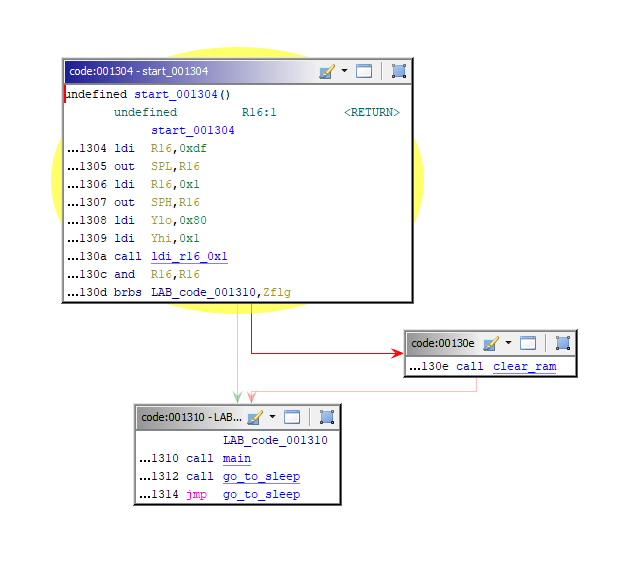The height and width of the screenshot is (573, 628).
Task: Open the color dropdown arrow in code:00130e block
Action: point(509,343)
